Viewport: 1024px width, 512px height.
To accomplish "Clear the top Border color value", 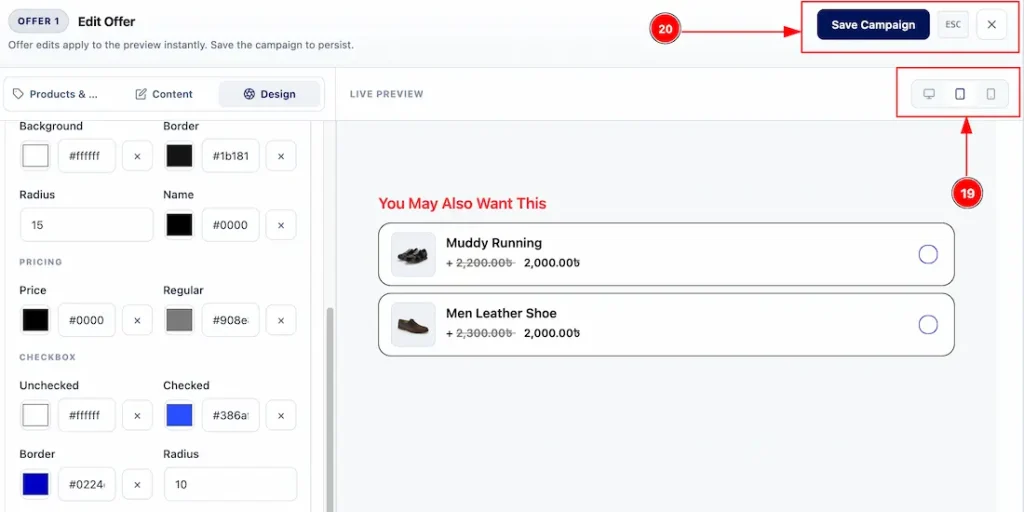I will pyautogui.click(x=281, y=156).
